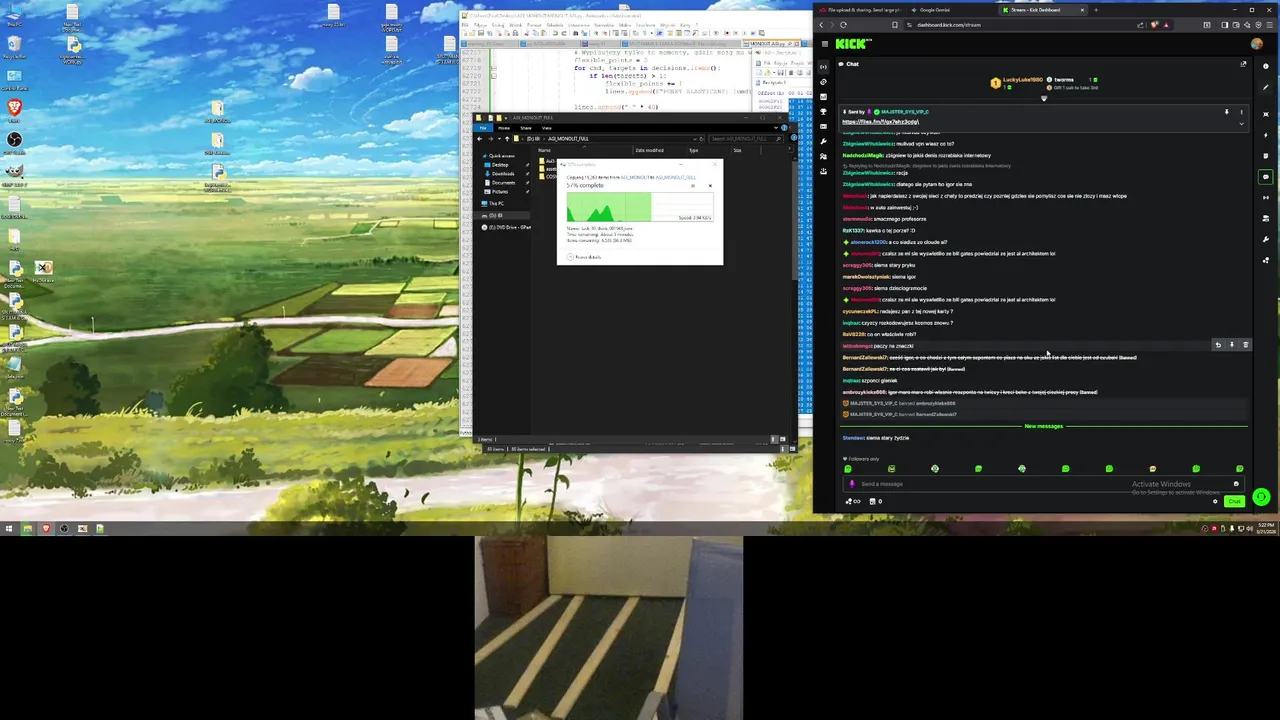Open a new browser tab
Screen dimensions: 1280x720
tap(1096, 10)
